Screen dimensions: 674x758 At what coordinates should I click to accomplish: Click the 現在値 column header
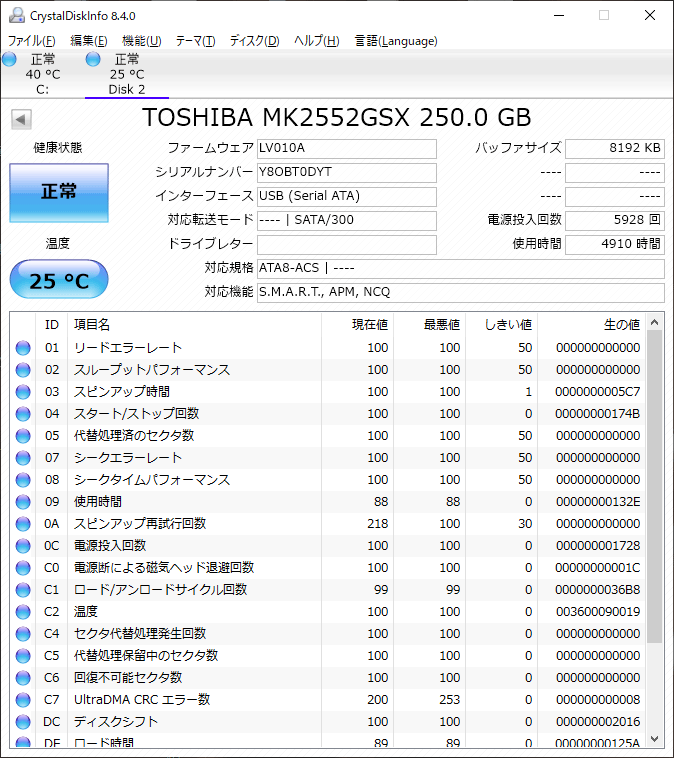[357, 325]
